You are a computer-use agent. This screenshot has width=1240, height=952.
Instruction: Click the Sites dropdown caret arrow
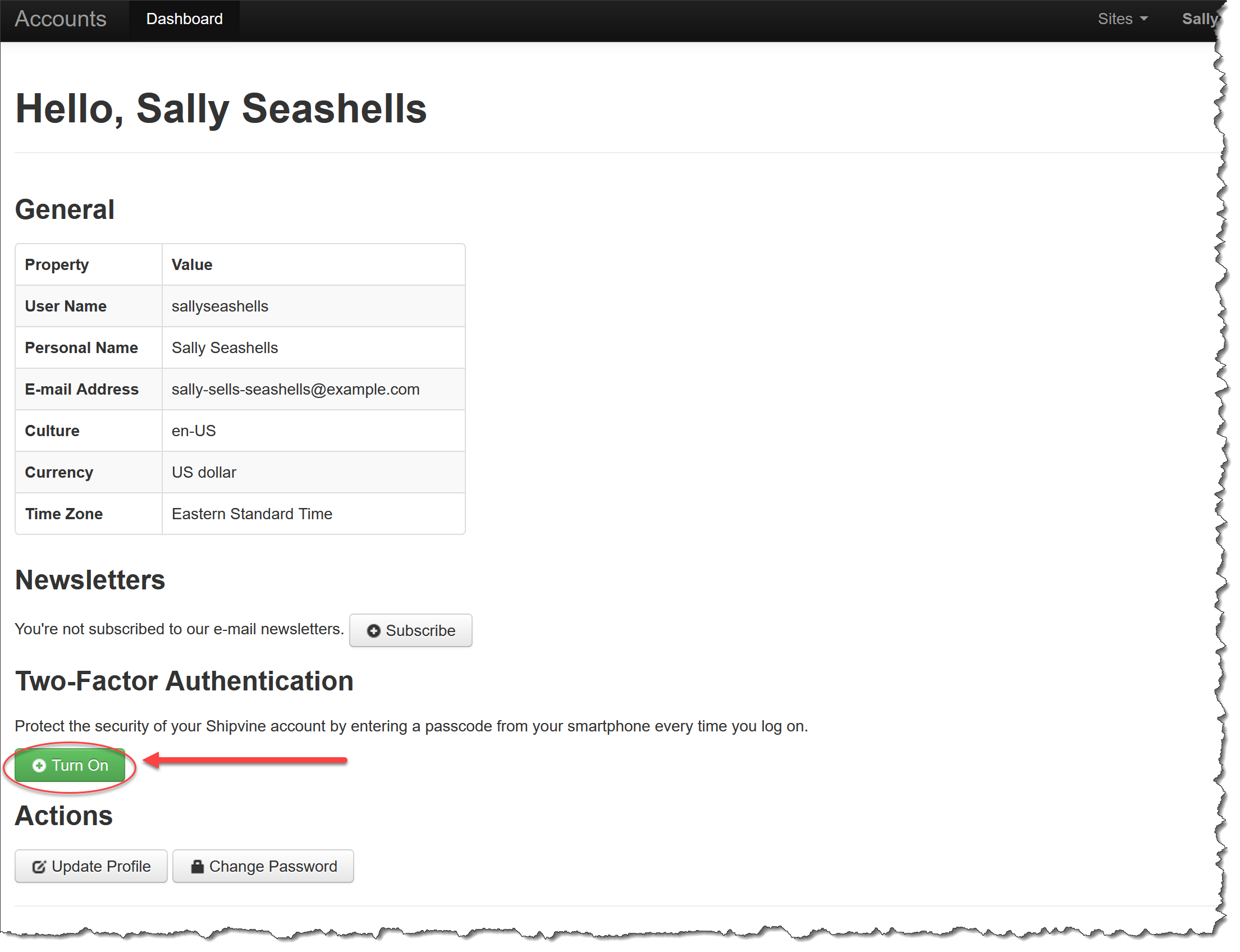tap(1143, 19)
